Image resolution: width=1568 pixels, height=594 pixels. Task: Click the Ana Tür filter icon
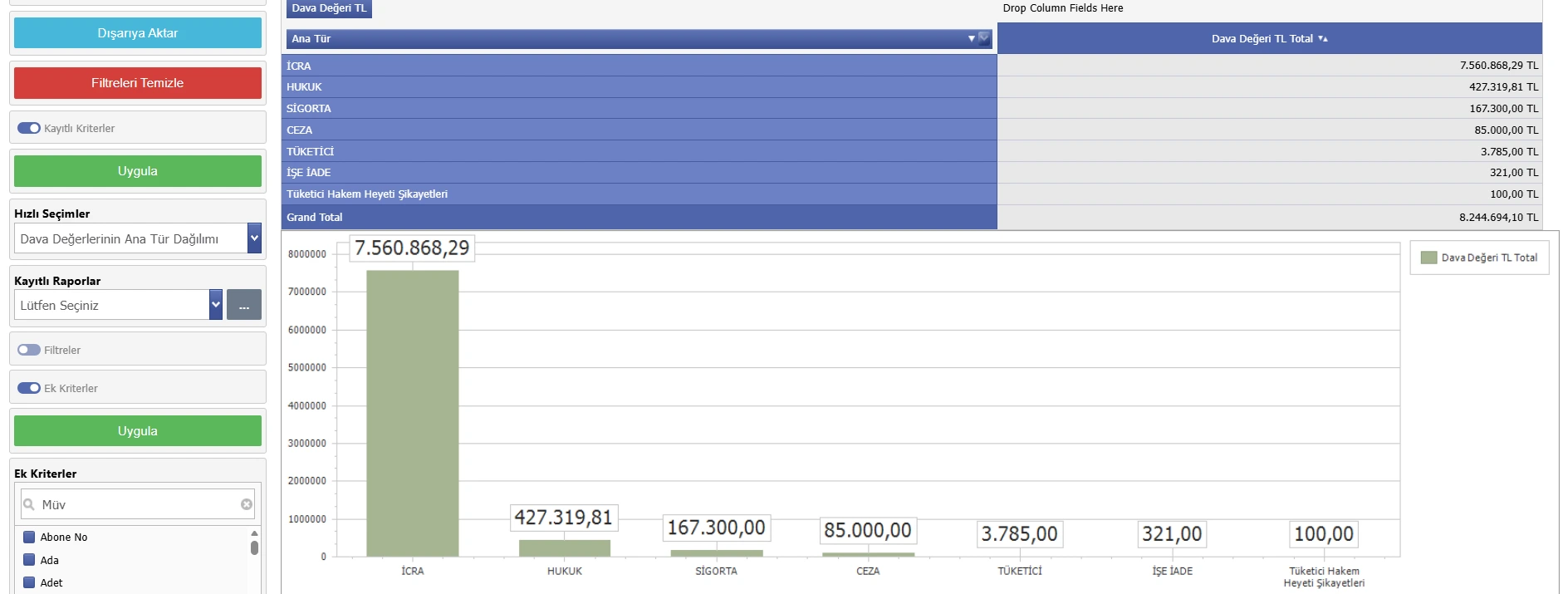coord(984,38)
